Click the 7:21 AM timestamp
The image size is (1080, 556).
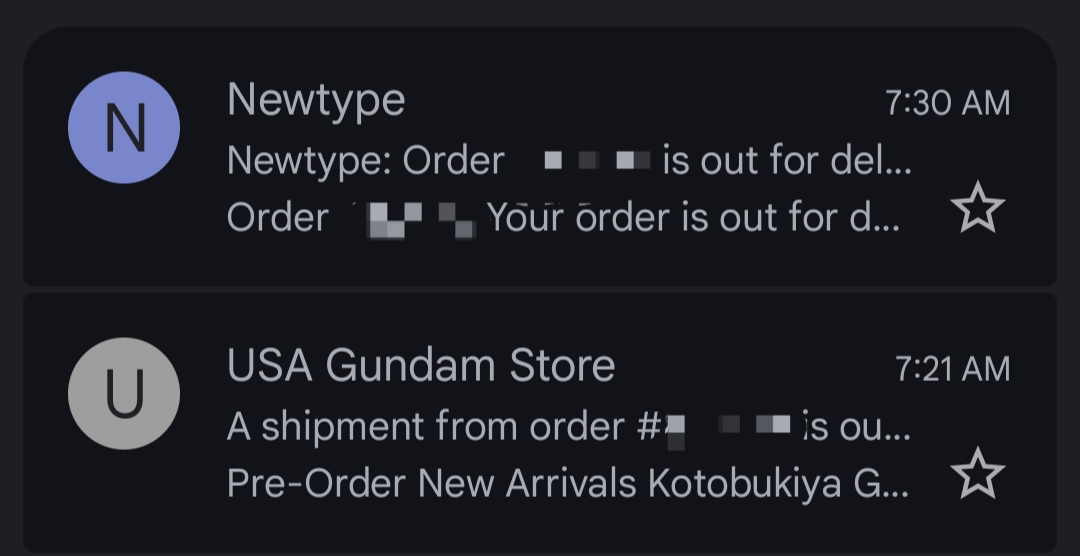tap(952, 369)
